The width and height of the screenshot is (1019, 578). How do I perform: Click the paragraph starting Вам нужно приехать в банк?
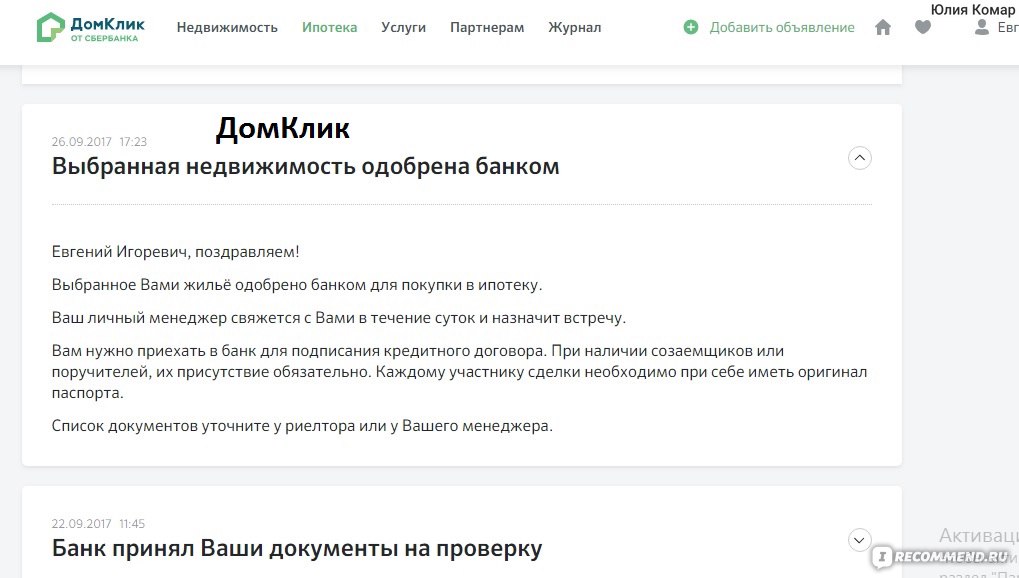pos(459,372)
